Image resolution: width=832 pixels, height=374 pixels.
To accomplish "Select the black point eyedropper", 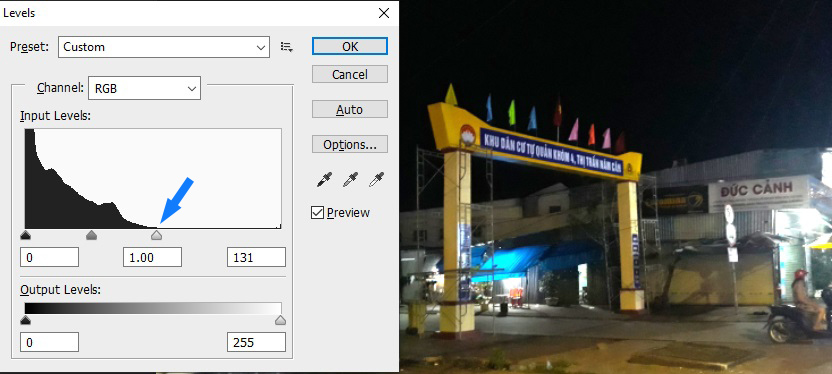I will pos(323,179).
